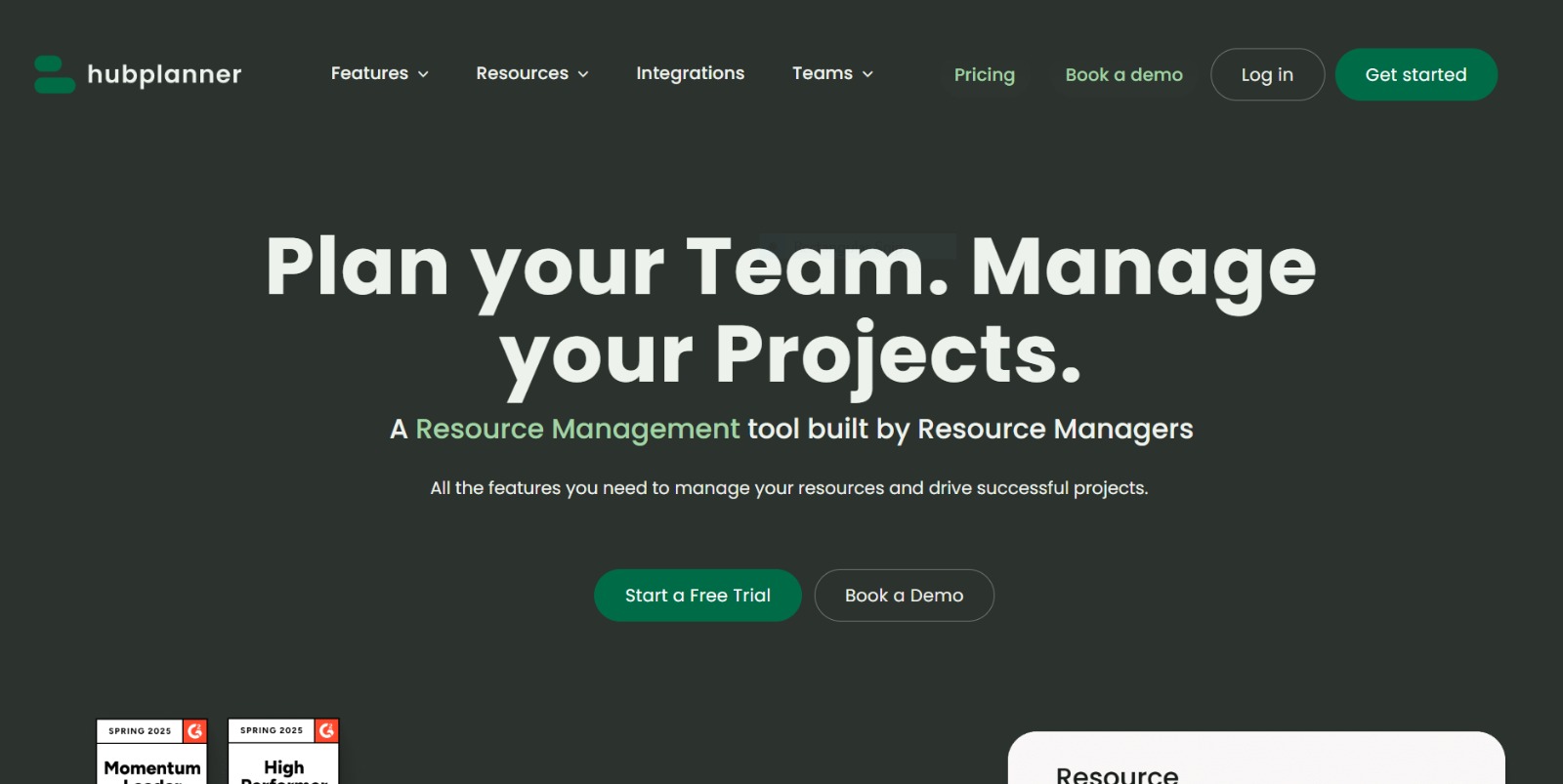Screen dimensions: 1563x784
Task: Start a Free Trial via green button
Action: [x=697, y=596]
